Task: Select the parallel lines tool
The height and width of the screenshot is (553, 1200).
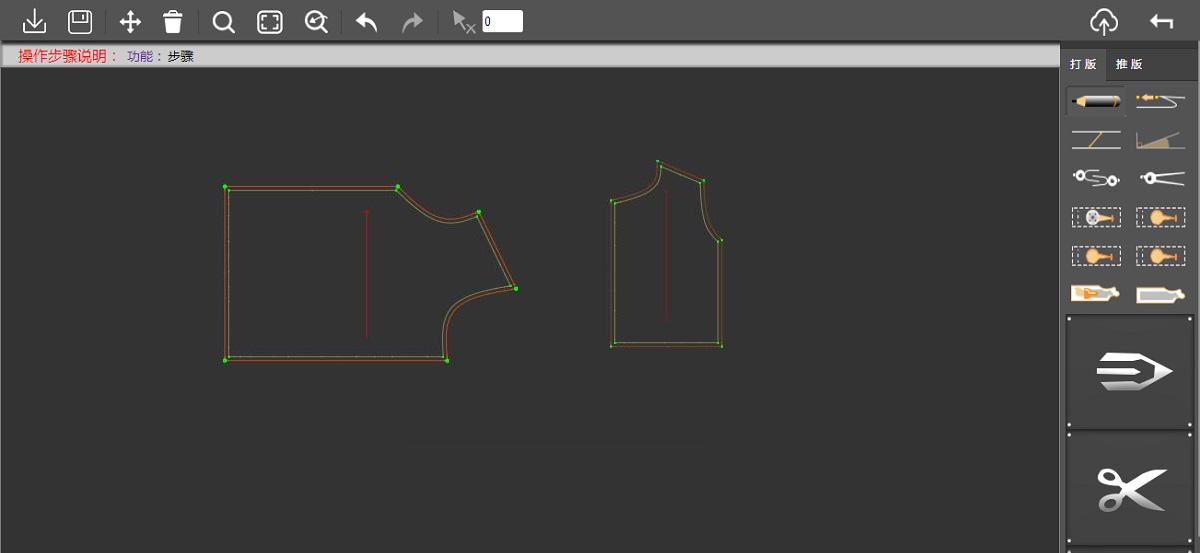Action: tap(1096, 140)
